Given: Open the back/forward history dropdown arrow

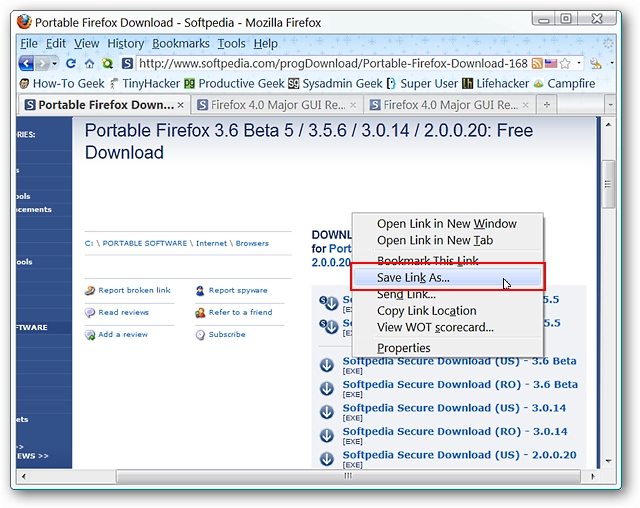Looking at the screenshot, I should pyautogui.click(x=54, y=64).
